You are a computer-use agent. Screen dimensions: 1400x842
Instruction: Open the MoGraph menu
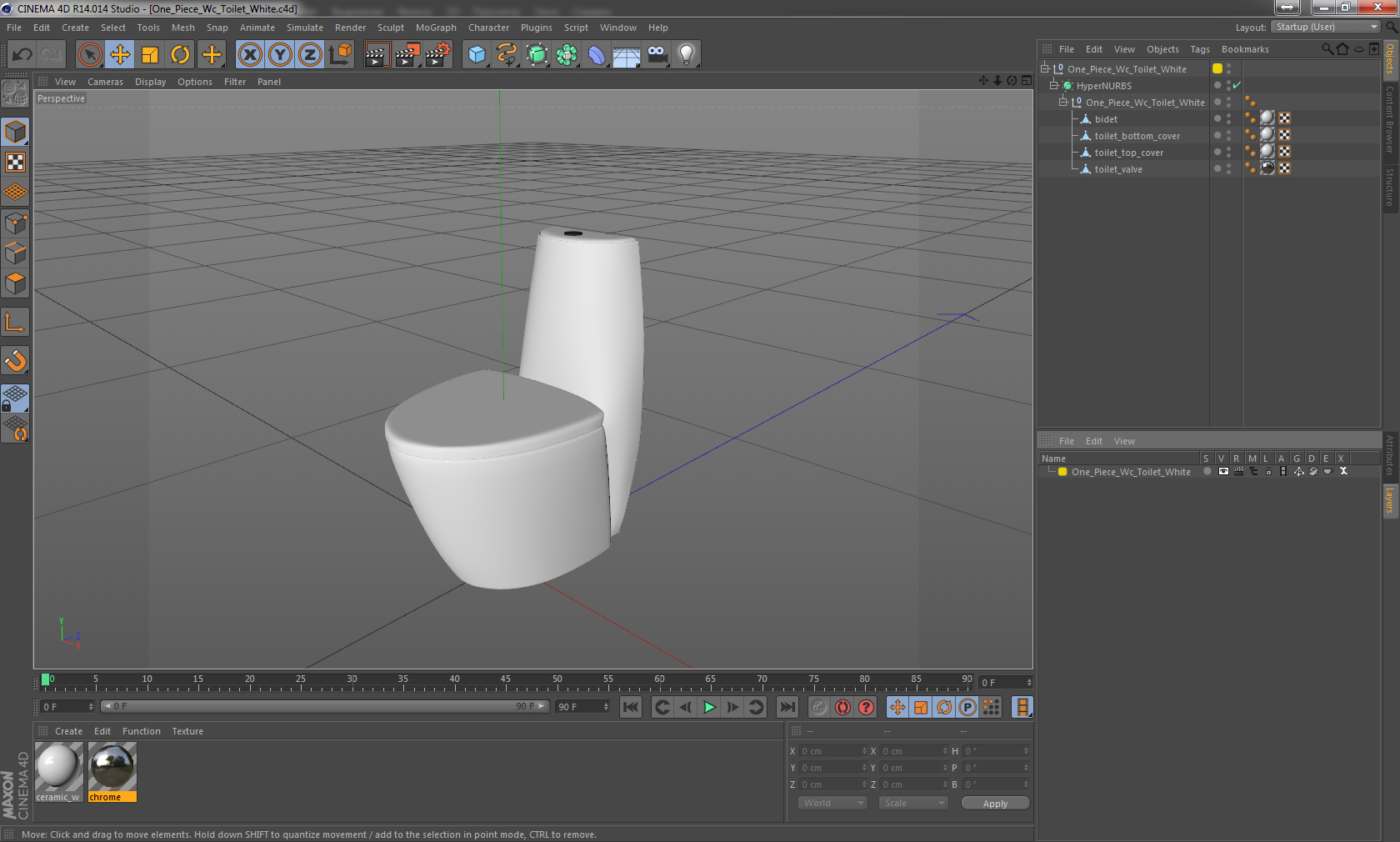coord(436,28)
